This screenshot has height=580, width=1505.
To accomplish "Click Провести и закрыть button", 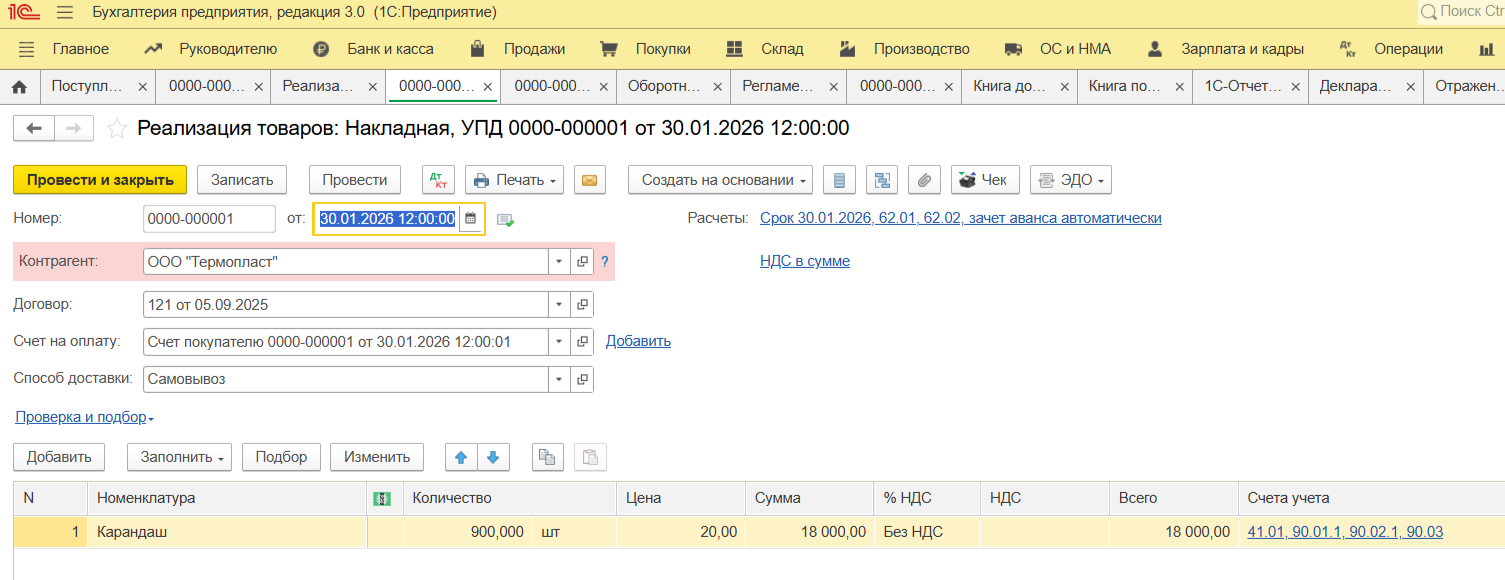I will pos(100,180).
